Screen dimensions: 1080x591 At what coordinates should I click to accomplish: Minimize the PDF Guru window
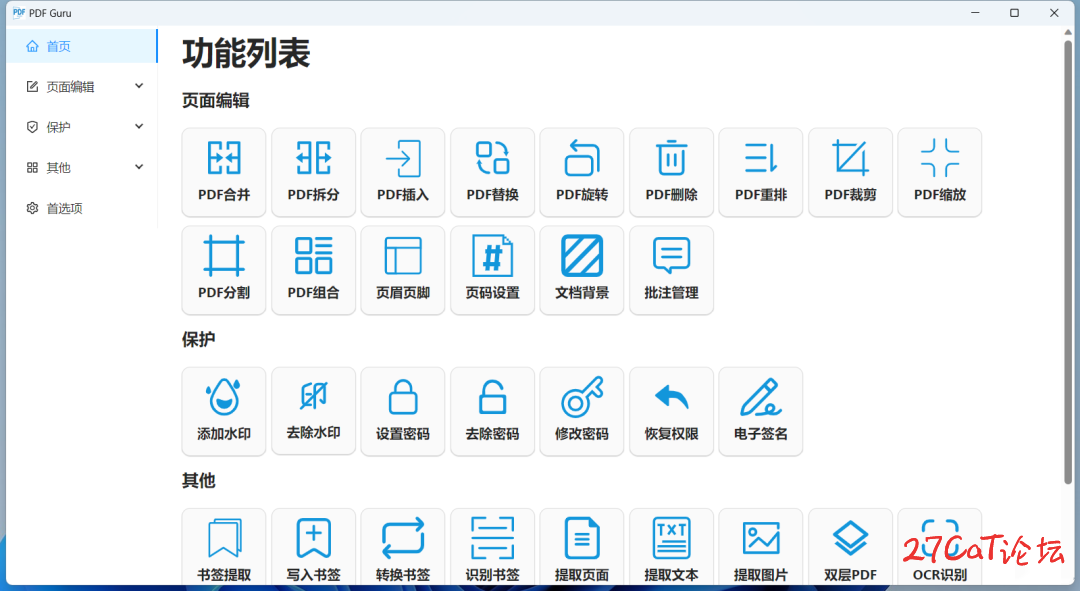coord(975,12)
